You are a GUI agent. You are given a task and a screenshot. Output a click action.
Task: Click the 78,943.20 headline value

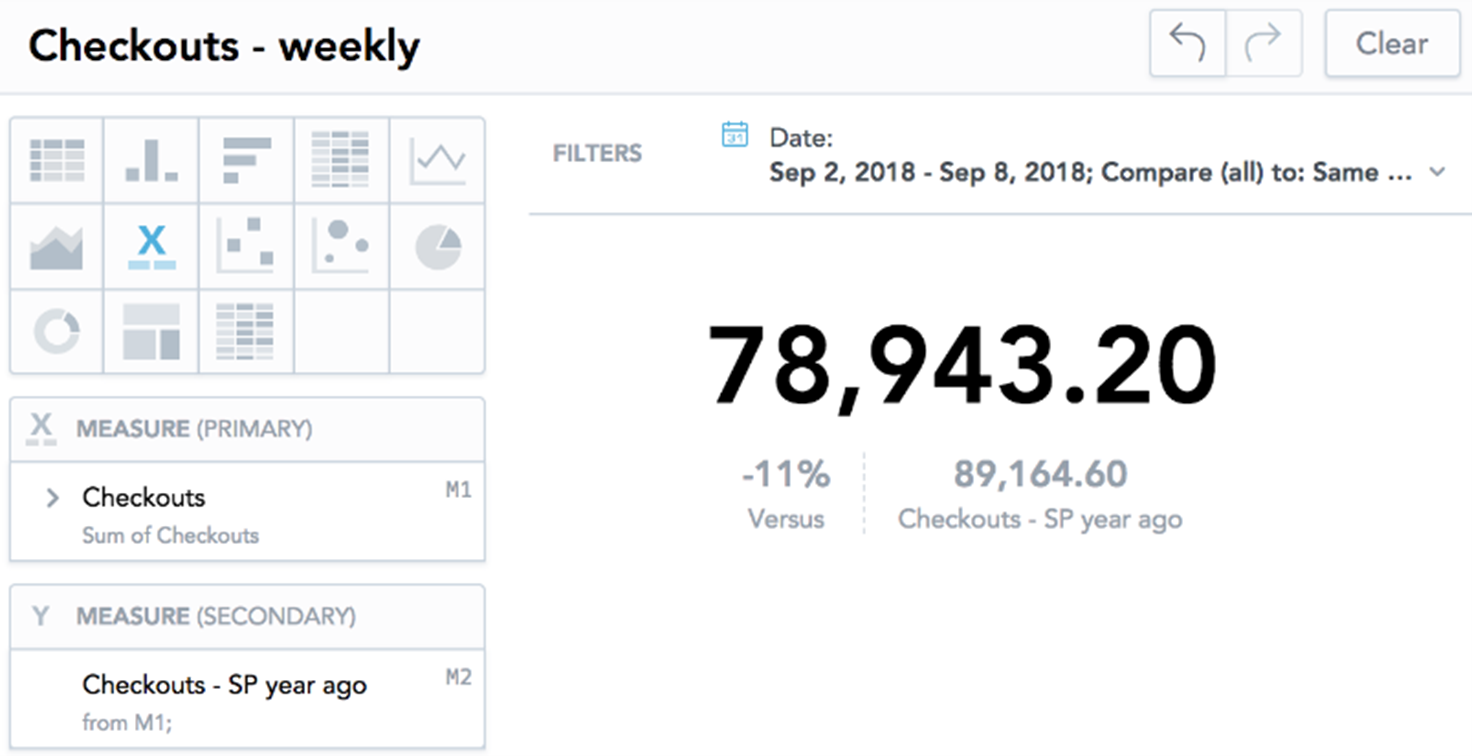(x=961, y=364)
